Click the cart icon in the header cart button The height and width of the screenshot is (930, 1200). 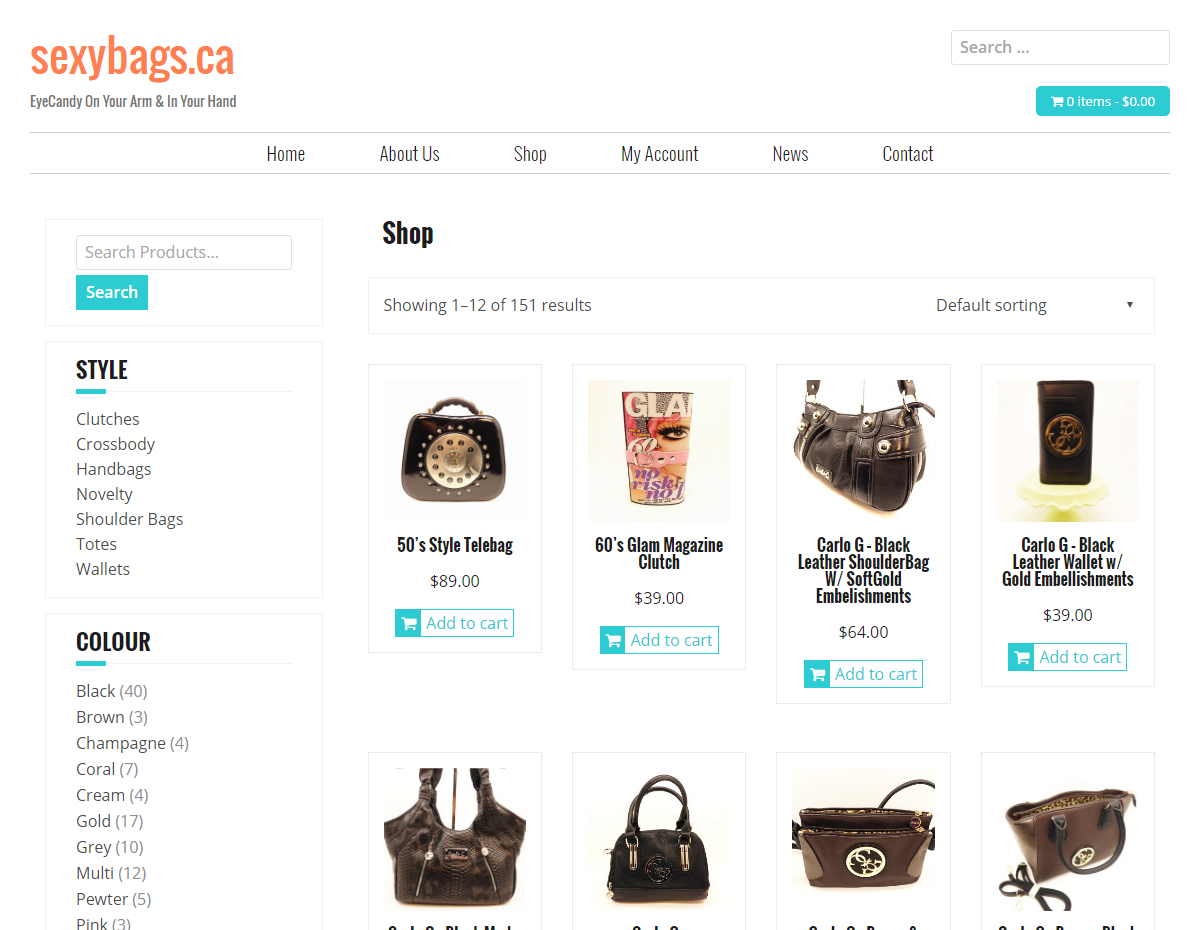(1057, 101)
